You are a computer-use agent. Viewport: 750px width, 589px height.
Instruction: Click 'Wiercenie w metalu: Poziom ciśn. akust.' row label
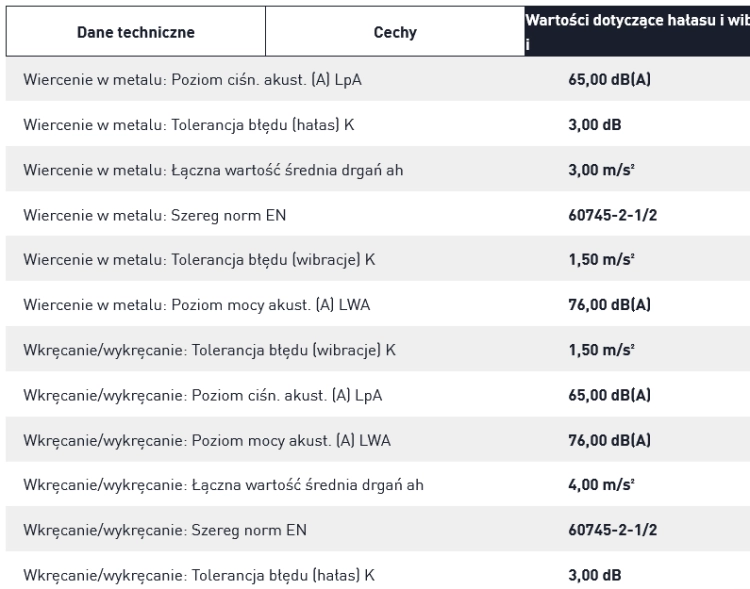[192, 79]
